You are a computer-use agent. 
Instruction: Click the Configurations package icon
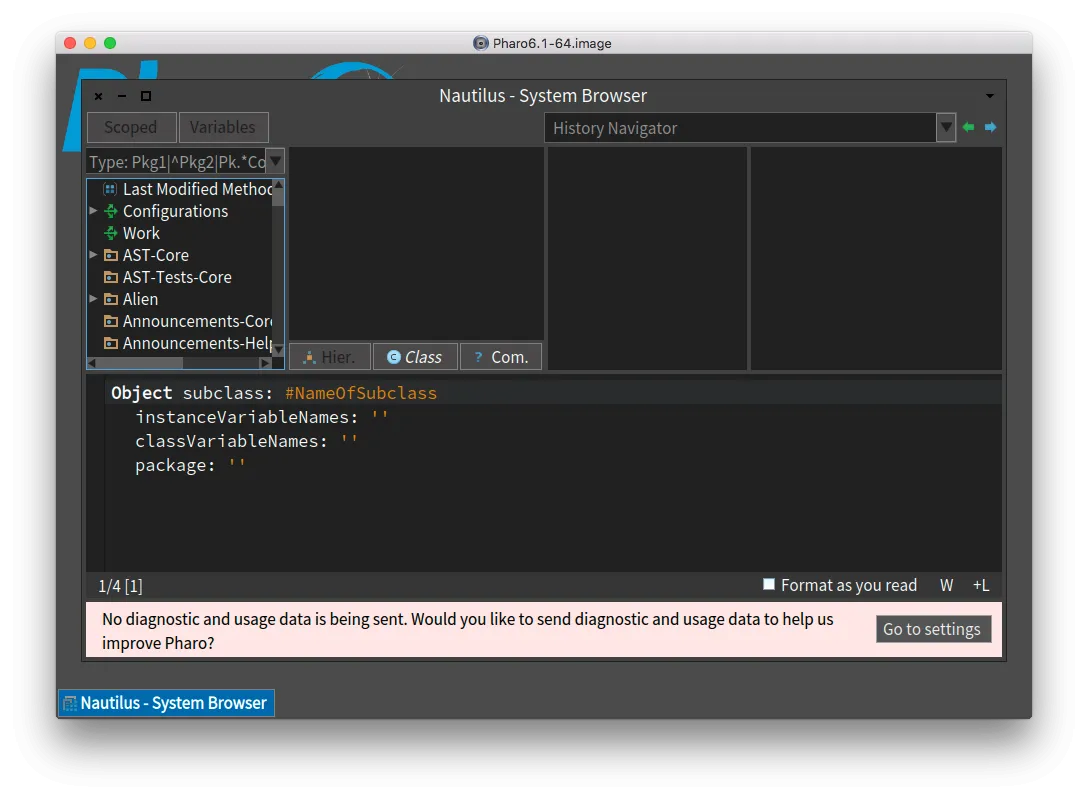(x=110, y=211)
